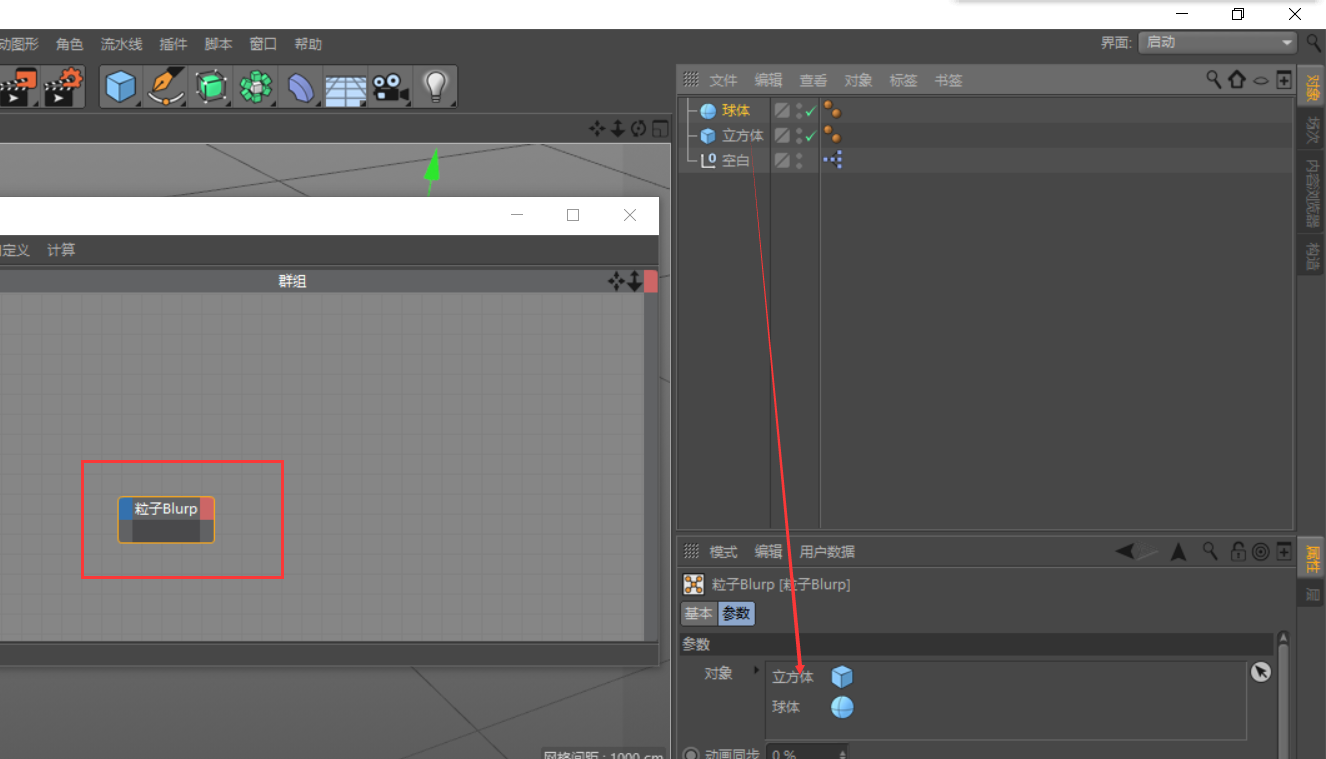Click the search magnifier beside 界面 dropdown
This screenshot has height=759, width=1326.
coord(1315,43)
